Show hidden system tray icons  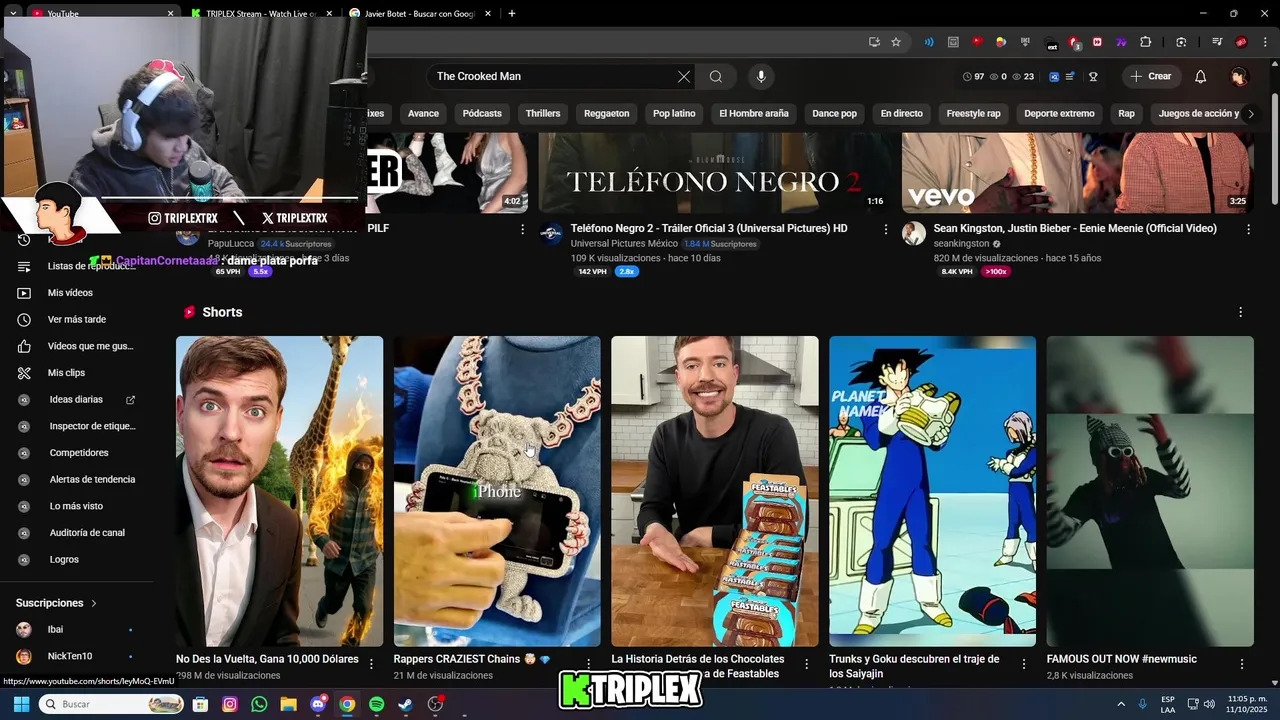[1121, 704]
